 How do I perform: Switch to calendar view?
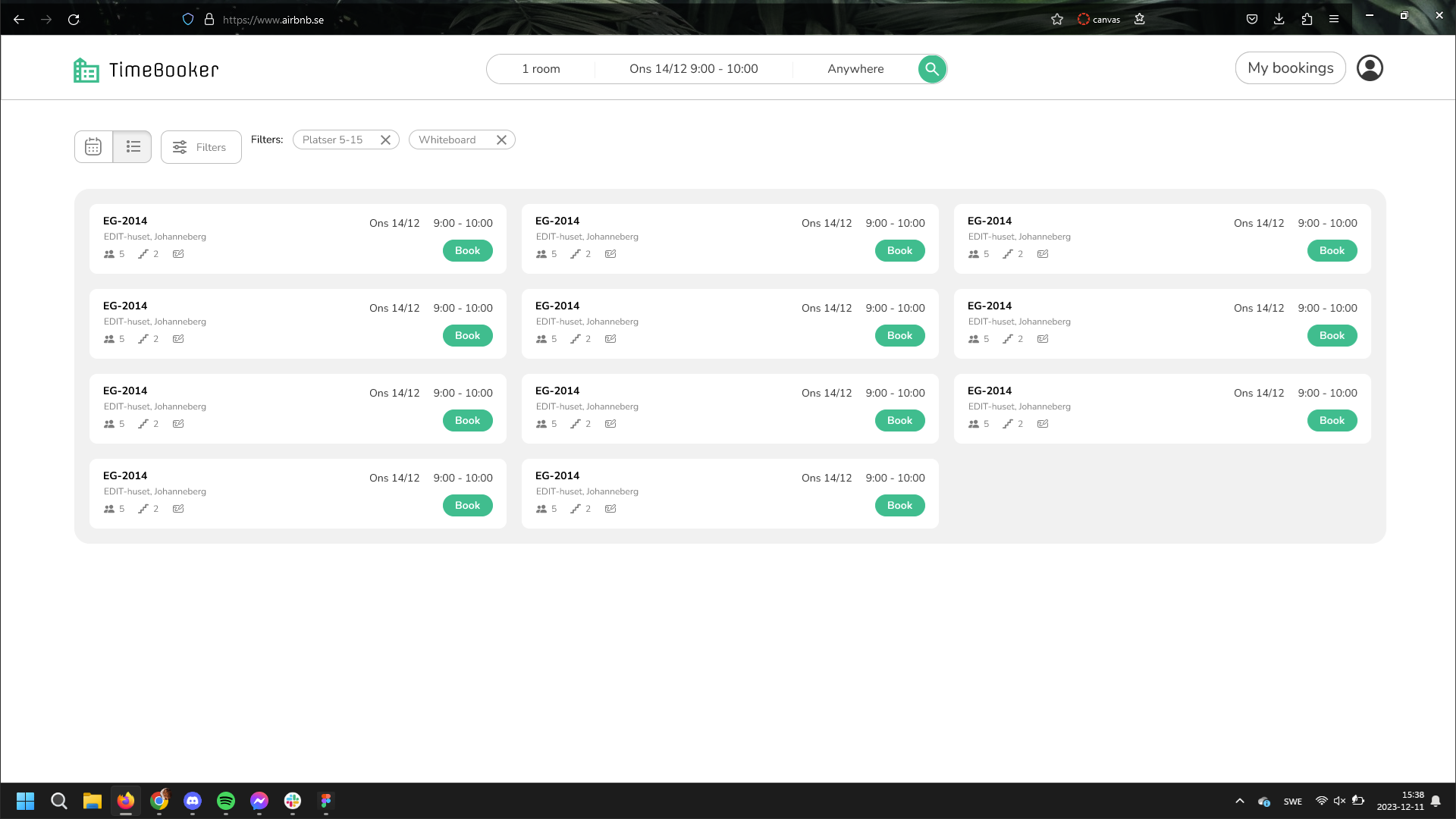(93, 147)
